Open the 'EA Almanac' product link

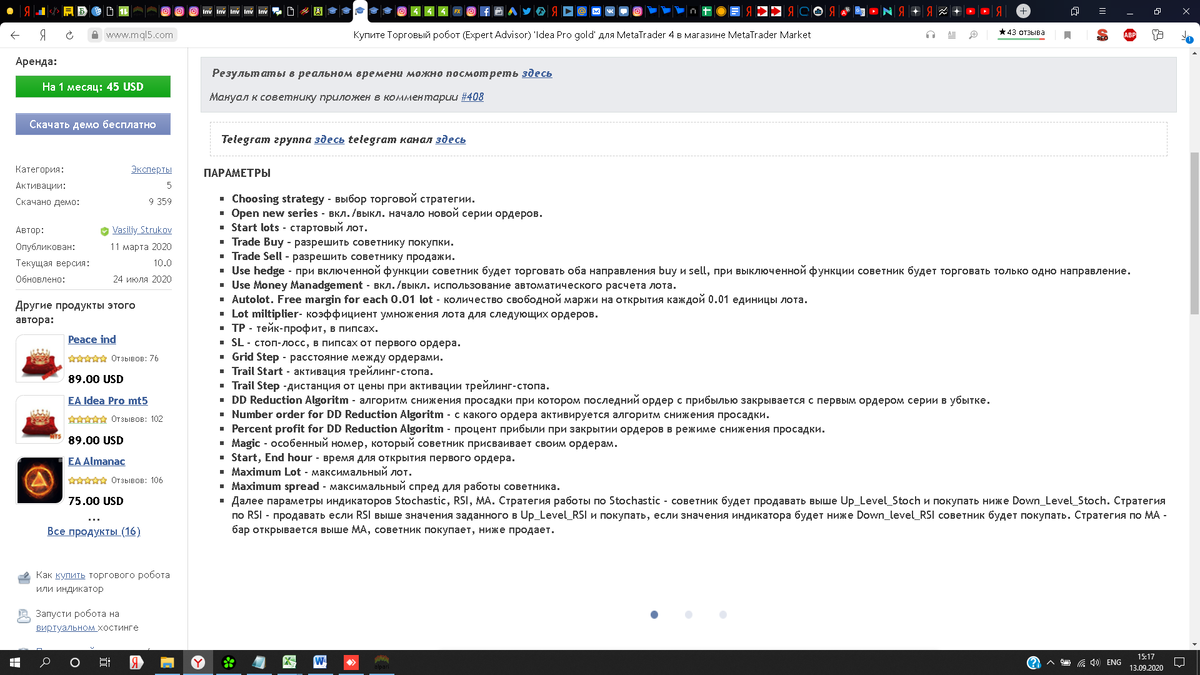[x=97, y=462]
